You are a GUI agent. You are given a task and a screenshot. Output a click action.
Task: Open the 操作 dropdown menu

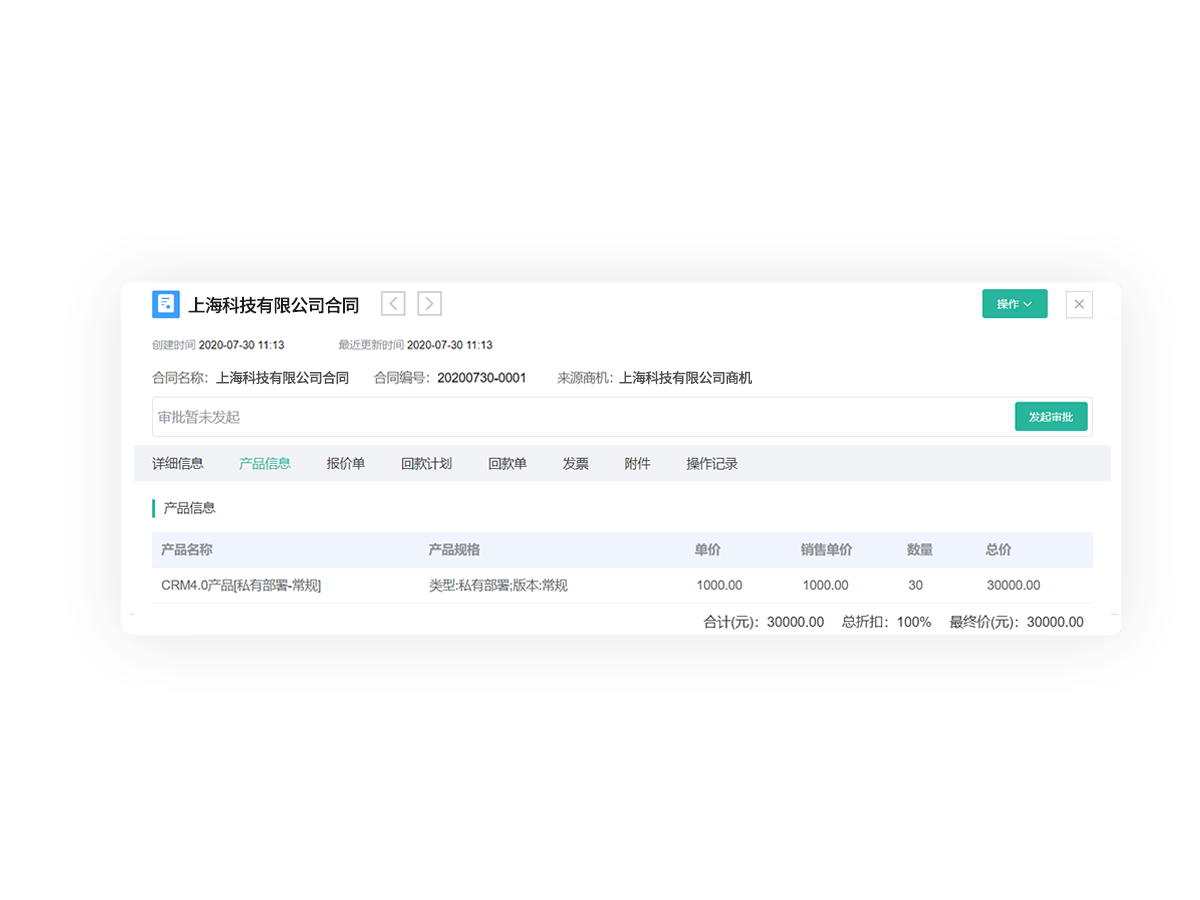1015,304
